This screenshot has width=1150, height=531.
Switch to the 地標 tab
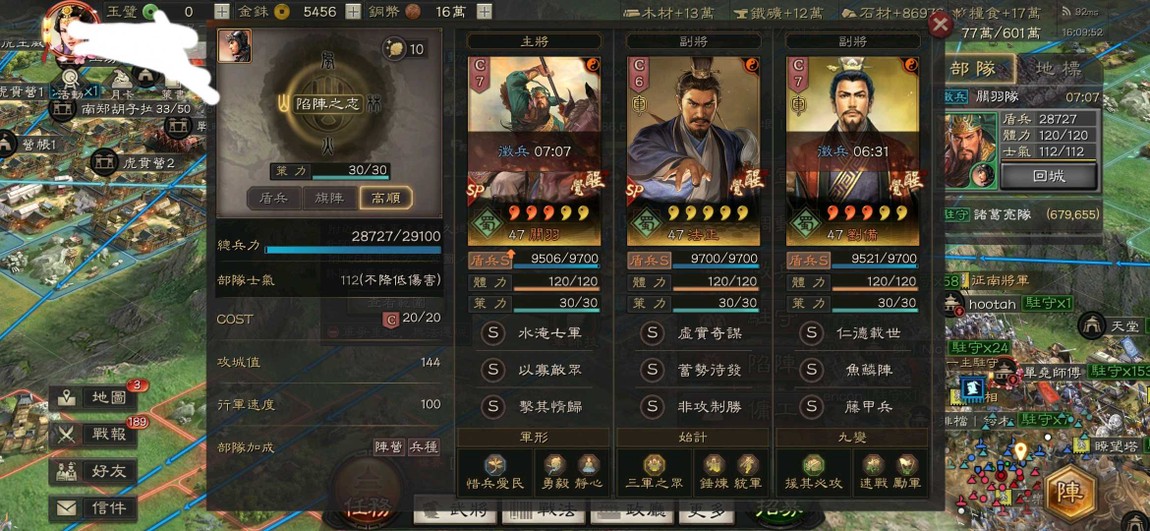(1058, 70)
